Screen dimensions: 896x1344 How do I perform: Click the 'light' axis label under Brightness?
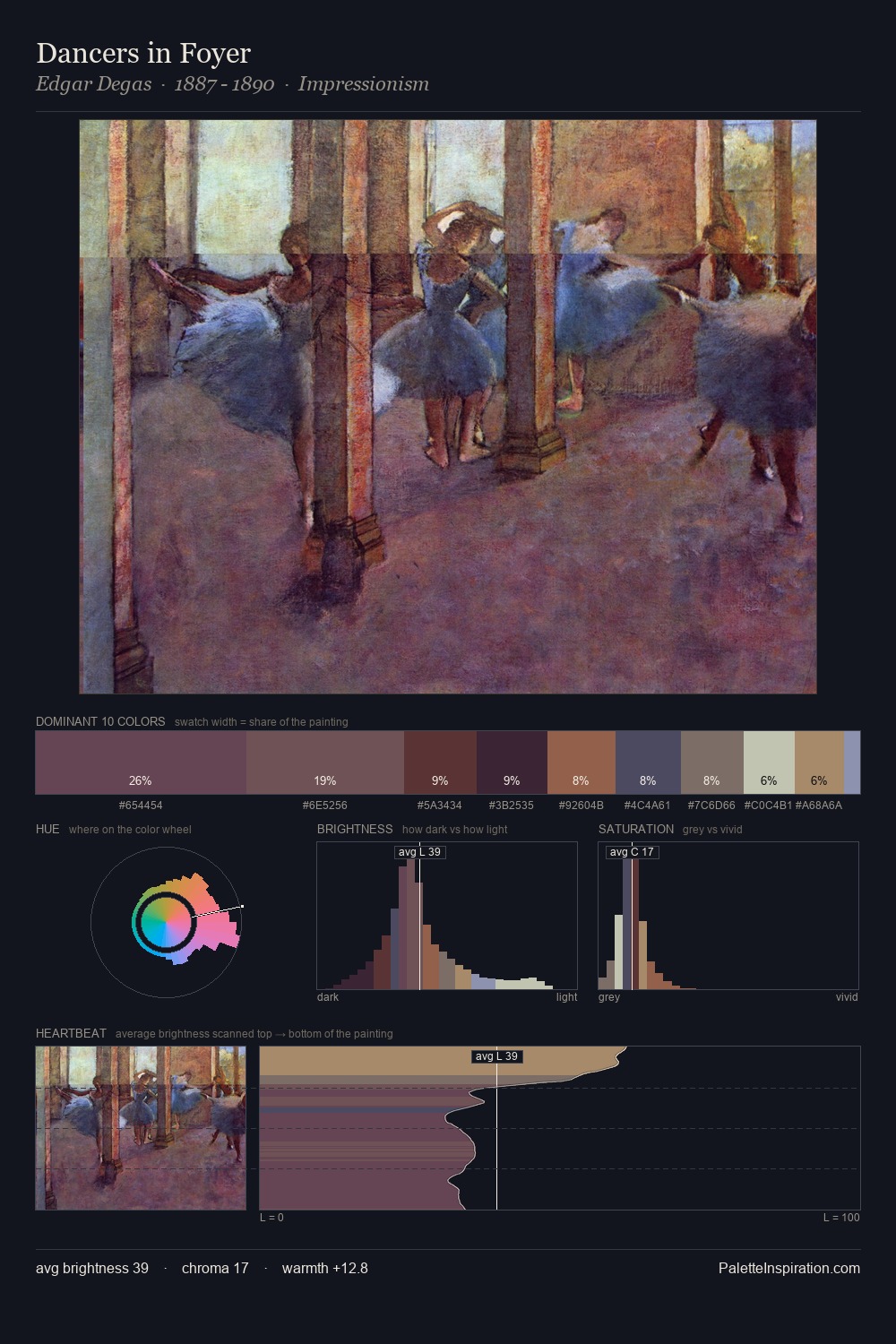click(x=566, y=997)
